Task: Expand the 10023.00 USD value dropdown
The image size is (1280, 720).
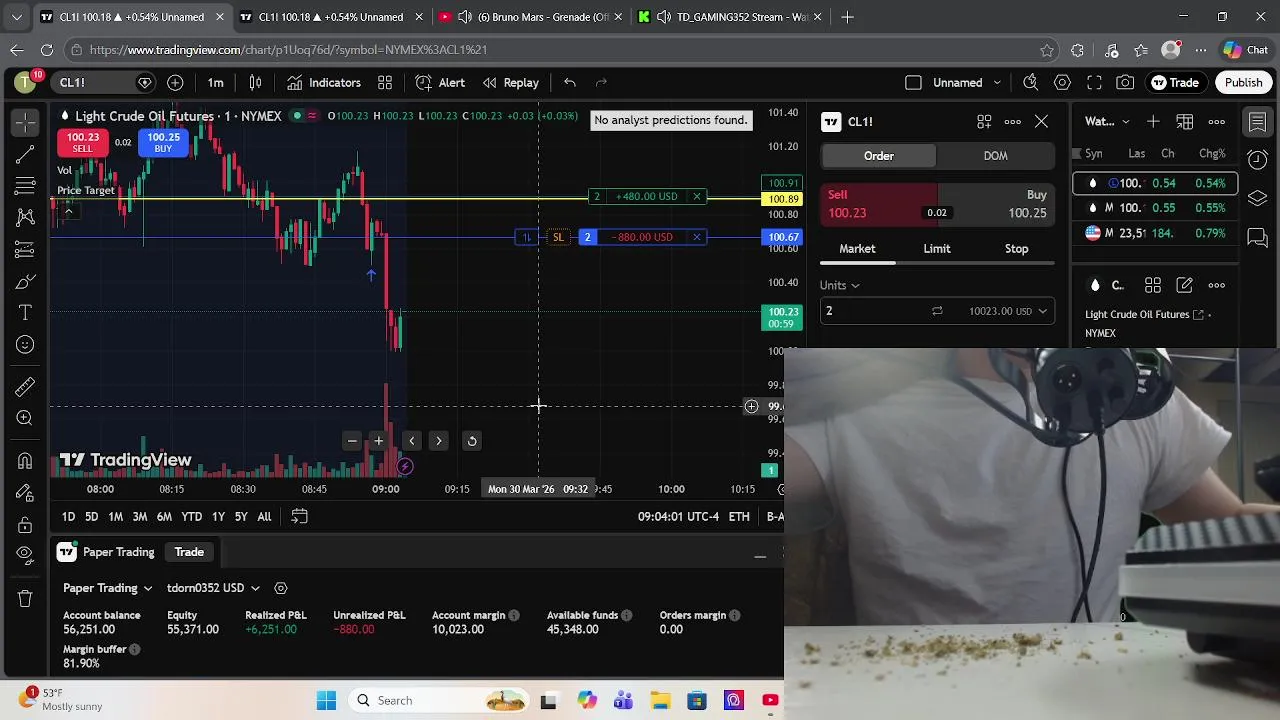Action: pyautogui.click(x=1007, y=311)
